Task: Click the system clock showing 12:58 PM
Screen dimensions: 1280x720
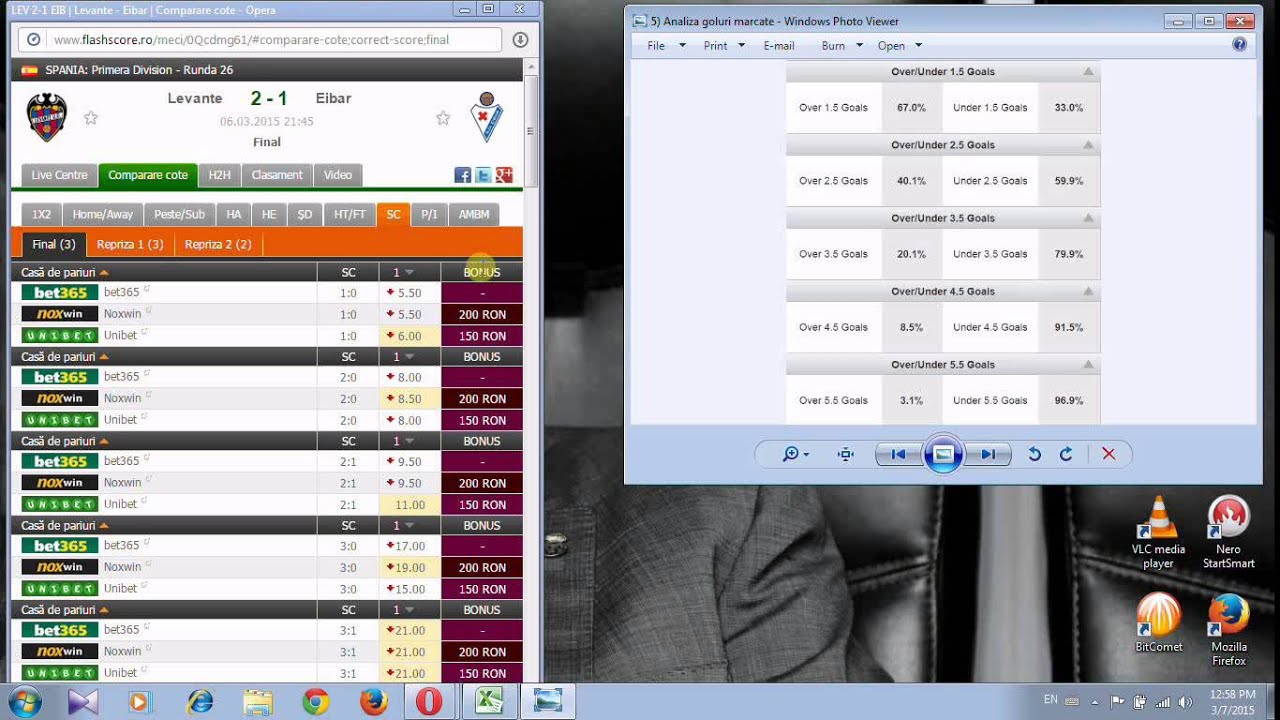Action: tap(1232, 702)
